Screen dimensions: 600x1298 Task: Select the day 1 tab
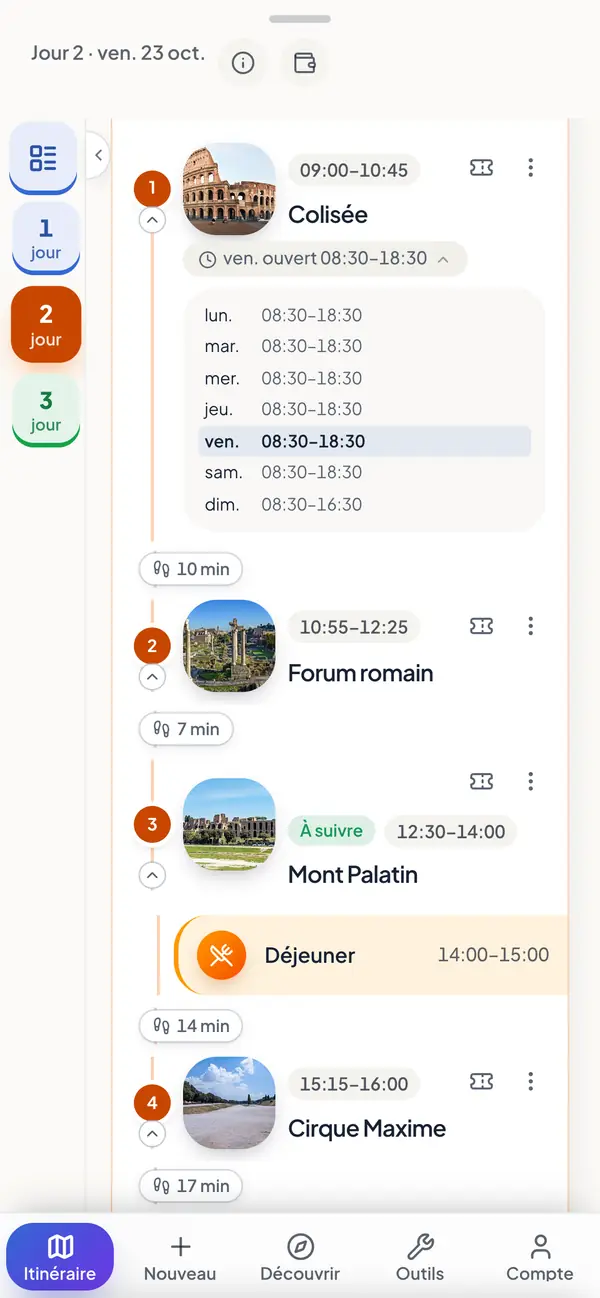pyautogui.click(x=45, y=238)
